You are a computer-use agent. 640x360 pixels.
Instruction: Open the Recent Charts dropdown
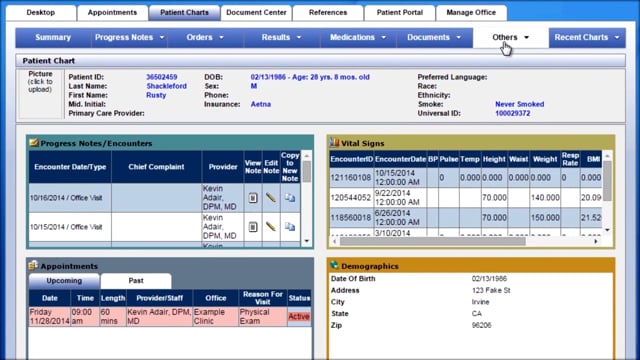coord(587,38)
